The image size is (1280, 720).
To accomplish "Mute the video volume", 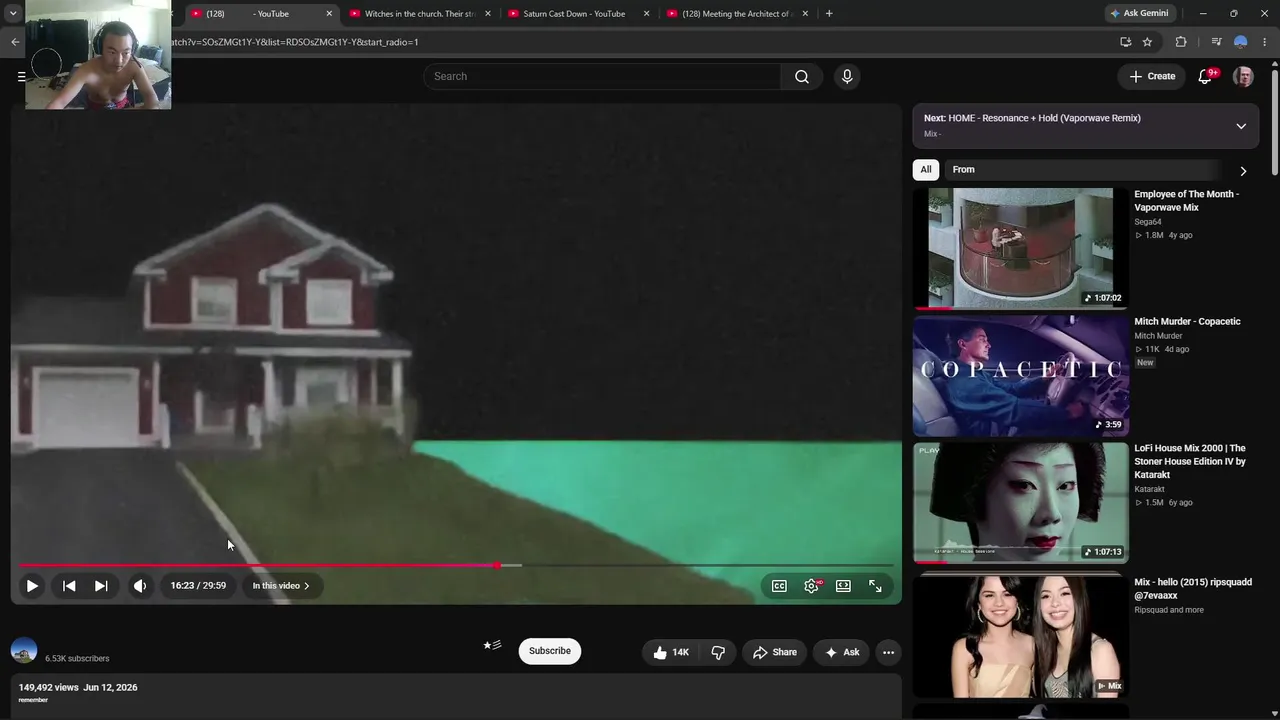I will tap(140, 586).
